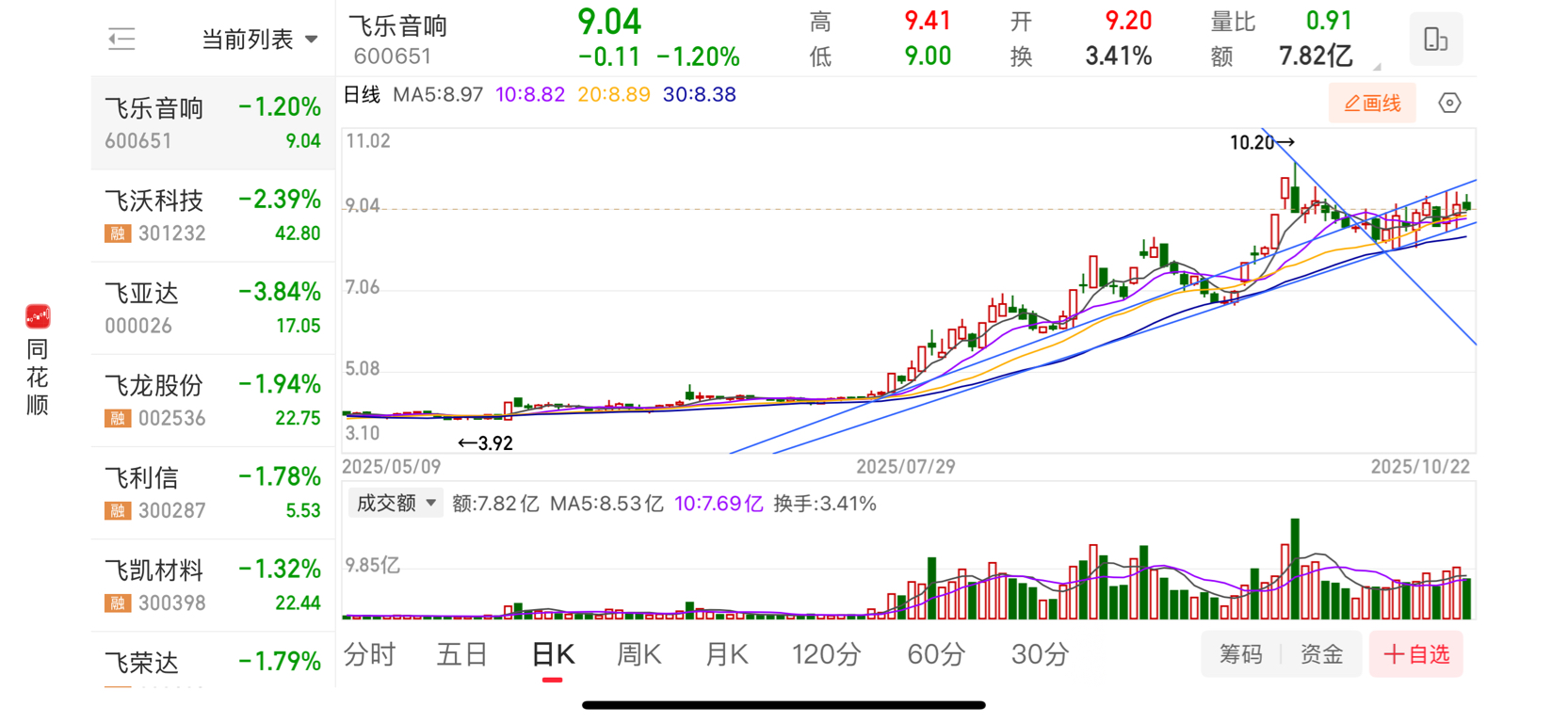Select 飞乐音响 in stock list
Viewport: 1568px width, 723px height.
tap(213, 123)
